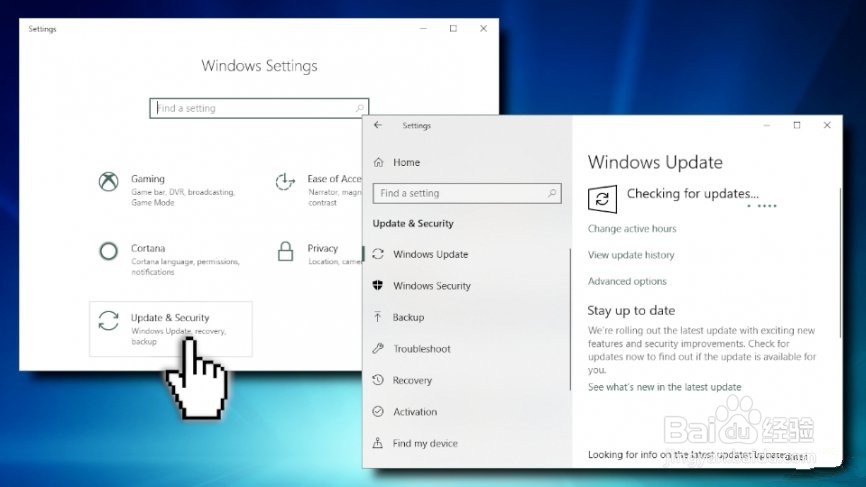866x487 pixels.
Task: Focus Find a setting field in Windows Settings
Action: tap(259, 108)
